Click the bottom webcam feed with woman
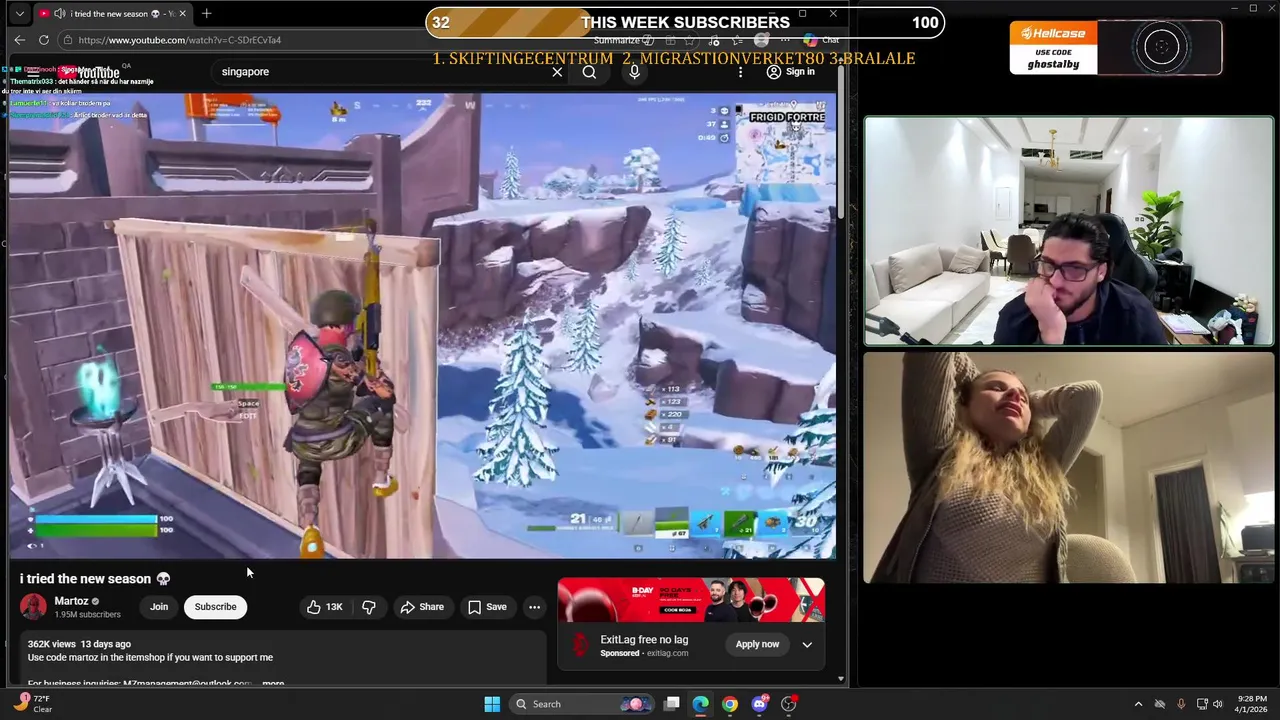Screen dimensions: 1280x720 [x=1069, y=467]
